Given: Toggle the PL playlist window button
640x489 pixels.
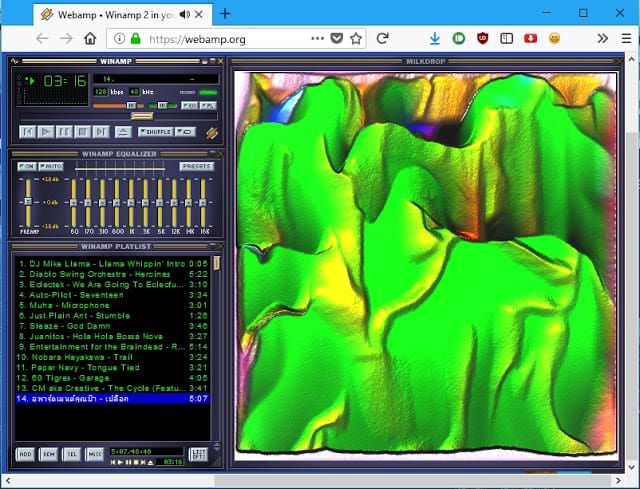Looking at the screenshot, I should click(208, 106).
